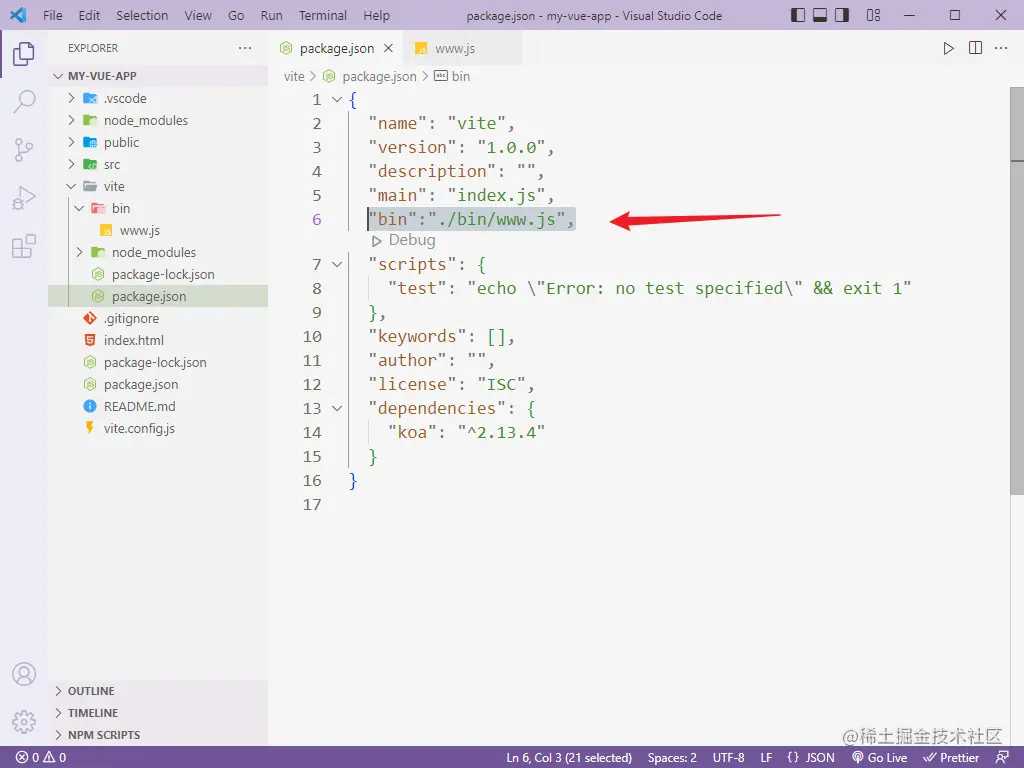
Task: Fold the dependencies block at line 13
Action: pyautogui.click(x=337, y=409)
